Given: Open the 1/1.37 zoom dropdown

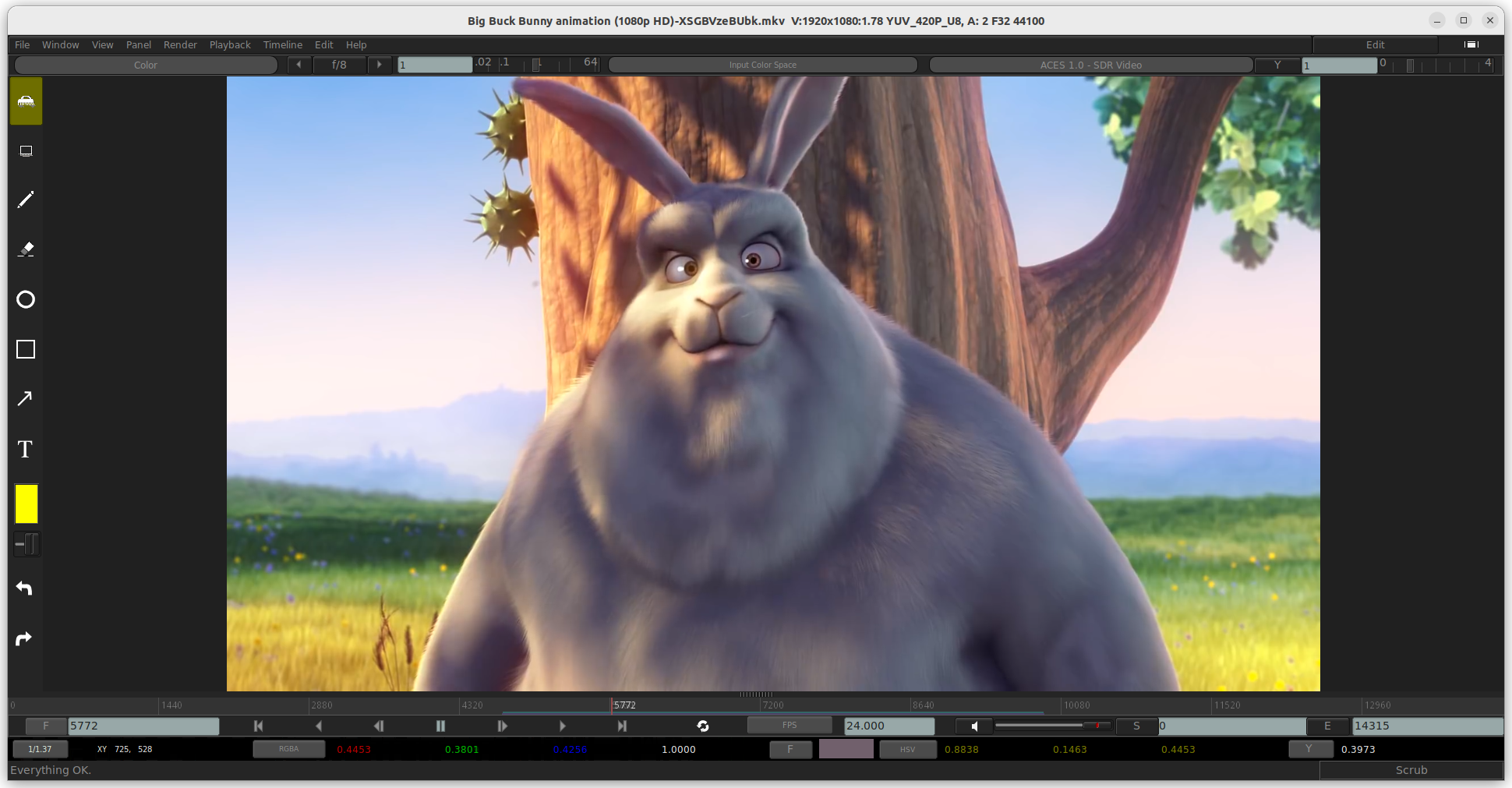Looking at the screenshot, I should pyautogui.click(x=40, y=749).
